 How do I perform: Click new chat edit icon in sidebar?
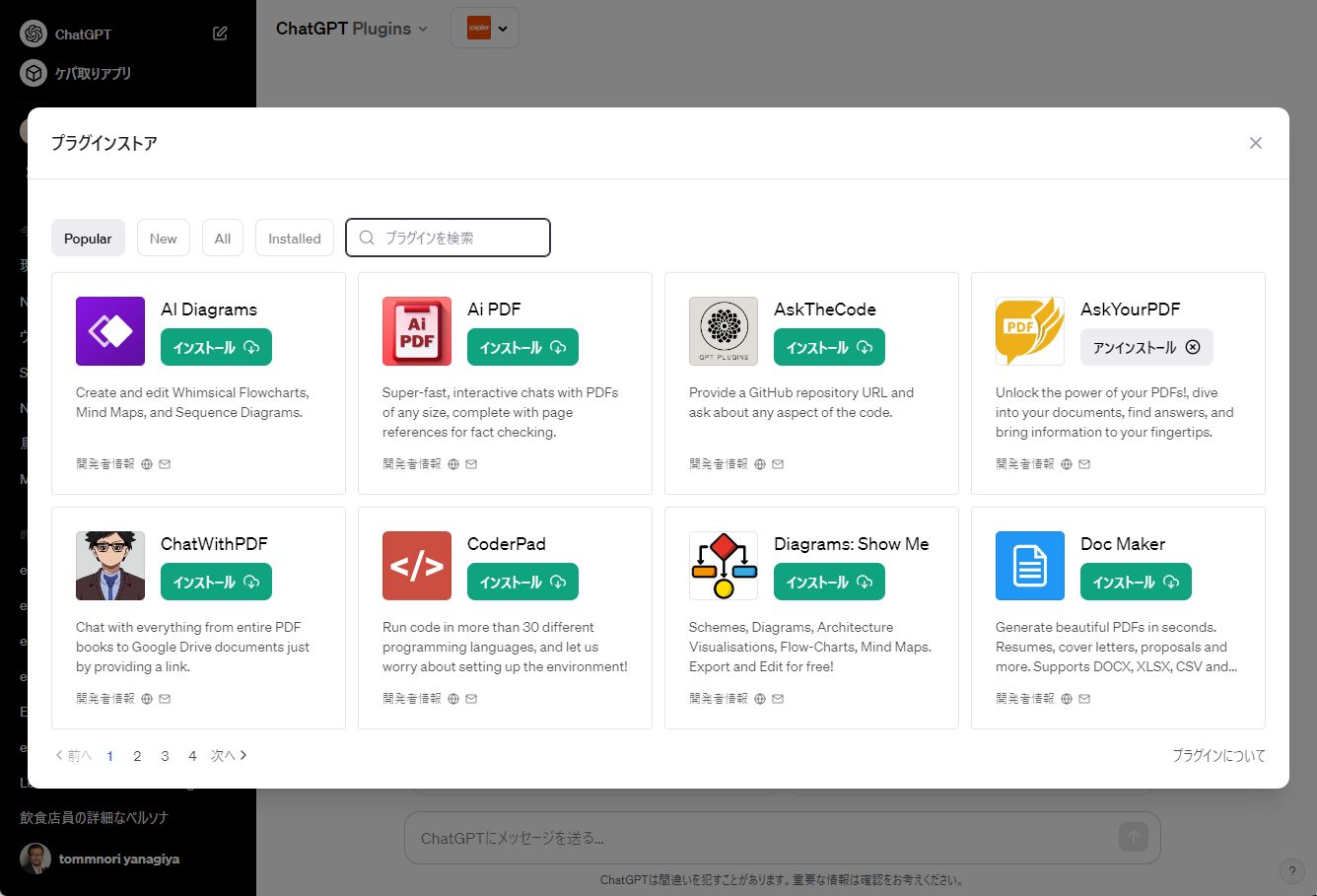220,34
